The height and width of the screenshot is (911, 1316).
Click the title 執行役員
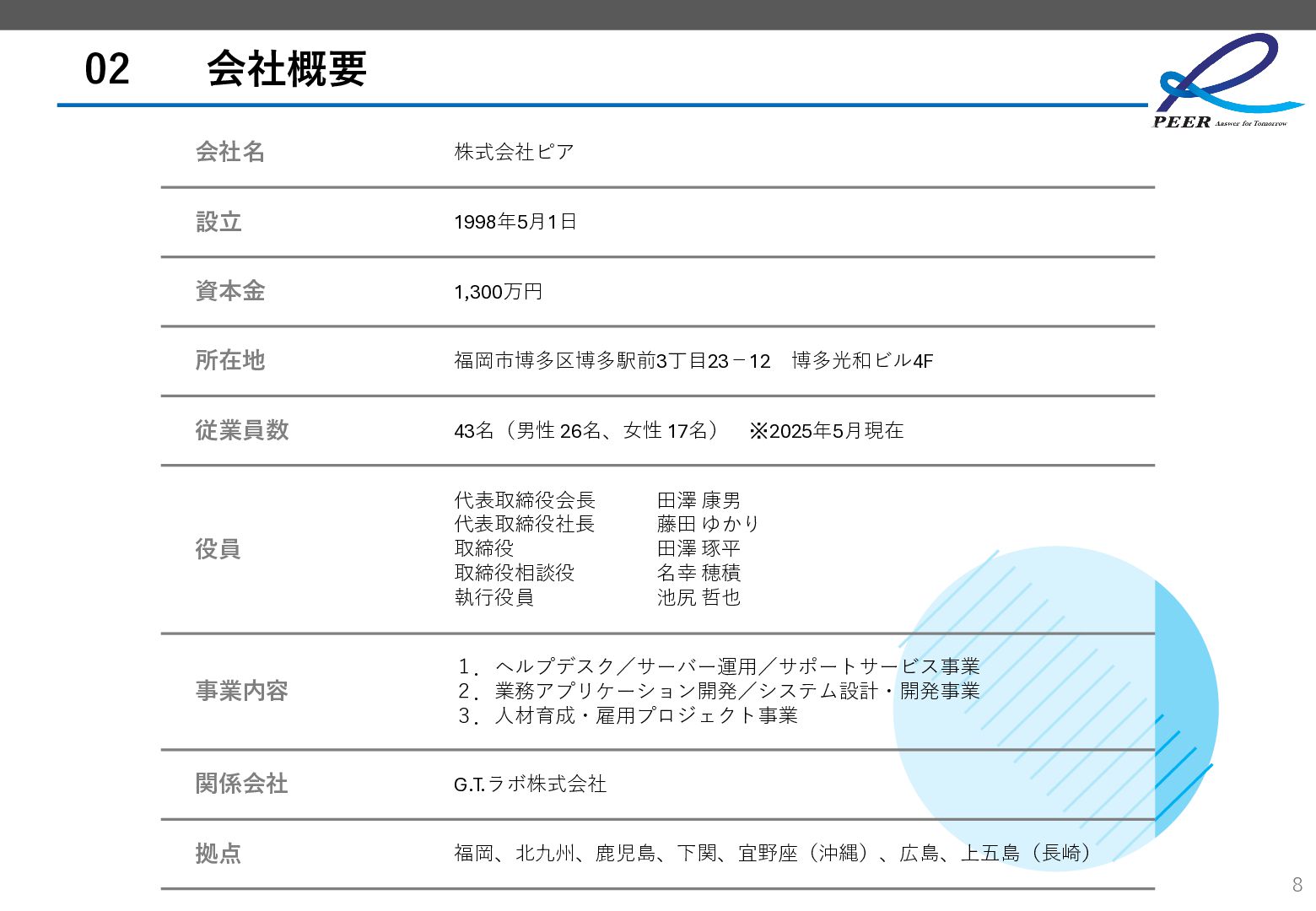pyautogui.click(x=493, y=597)
